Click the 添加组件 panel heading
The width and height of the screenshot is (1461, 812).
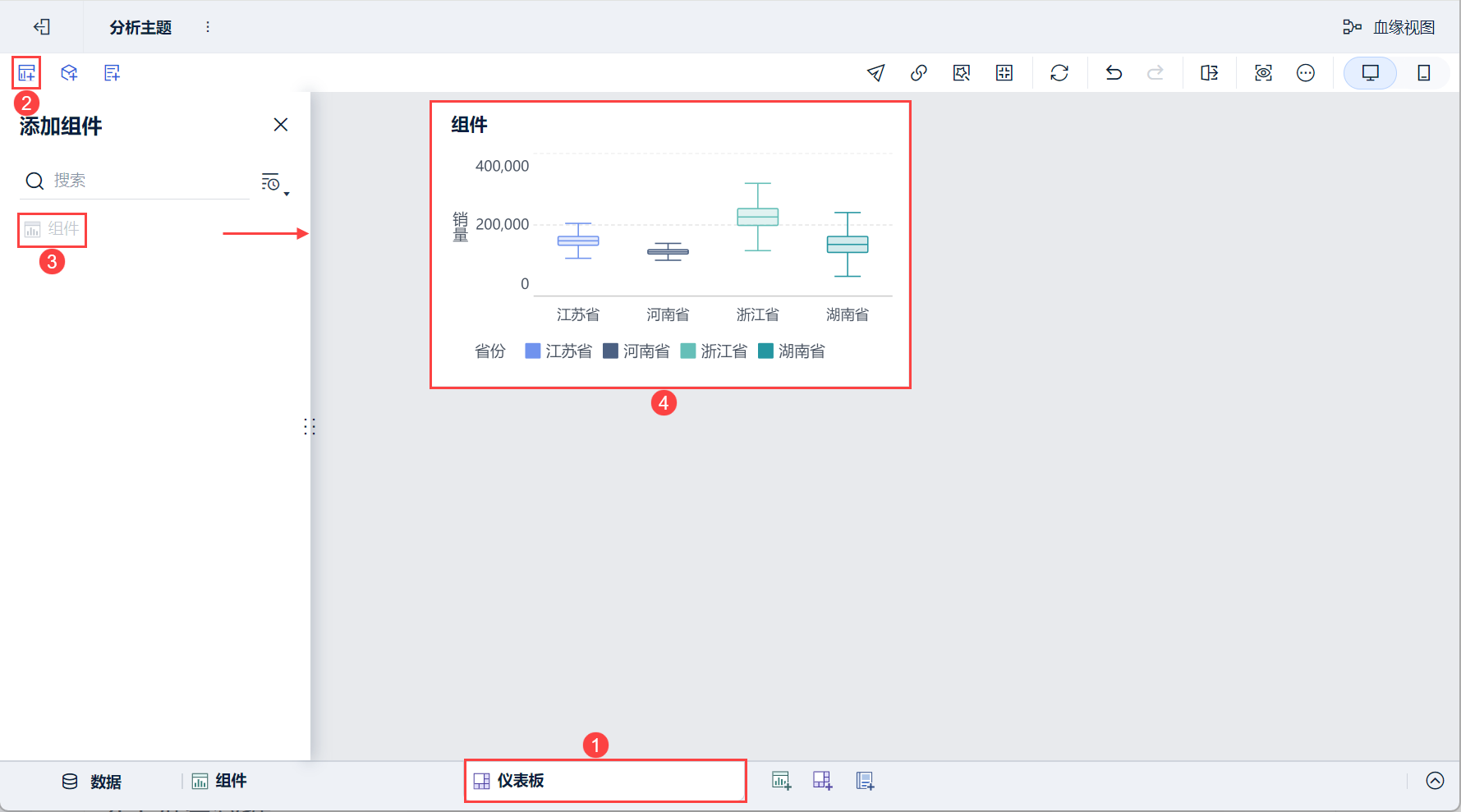[61, 126]
